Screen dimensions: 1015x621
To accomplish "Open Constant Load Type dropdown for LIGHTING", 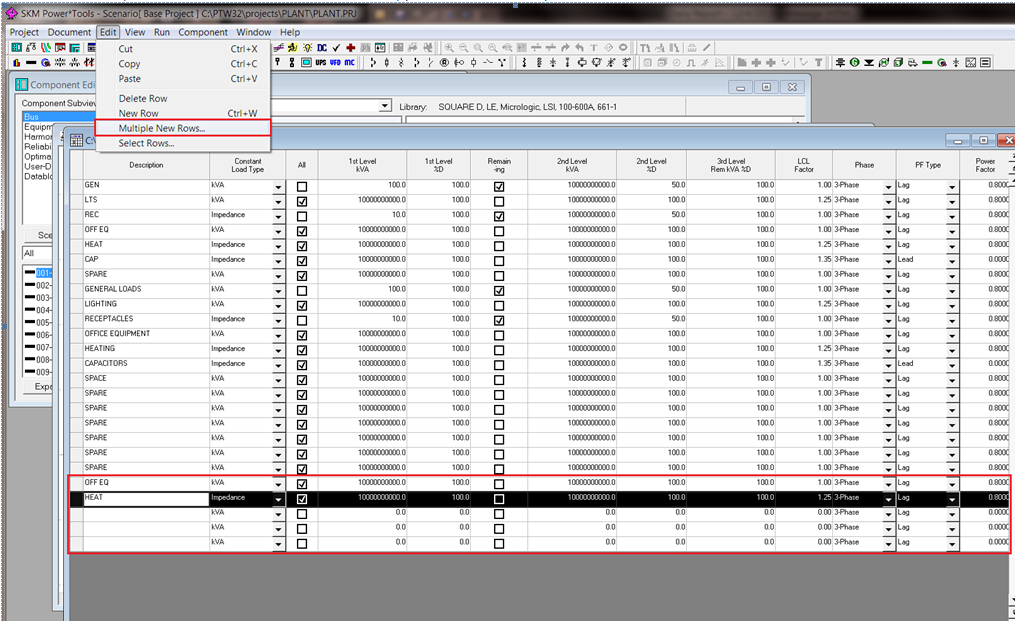I will coord(278,305).
